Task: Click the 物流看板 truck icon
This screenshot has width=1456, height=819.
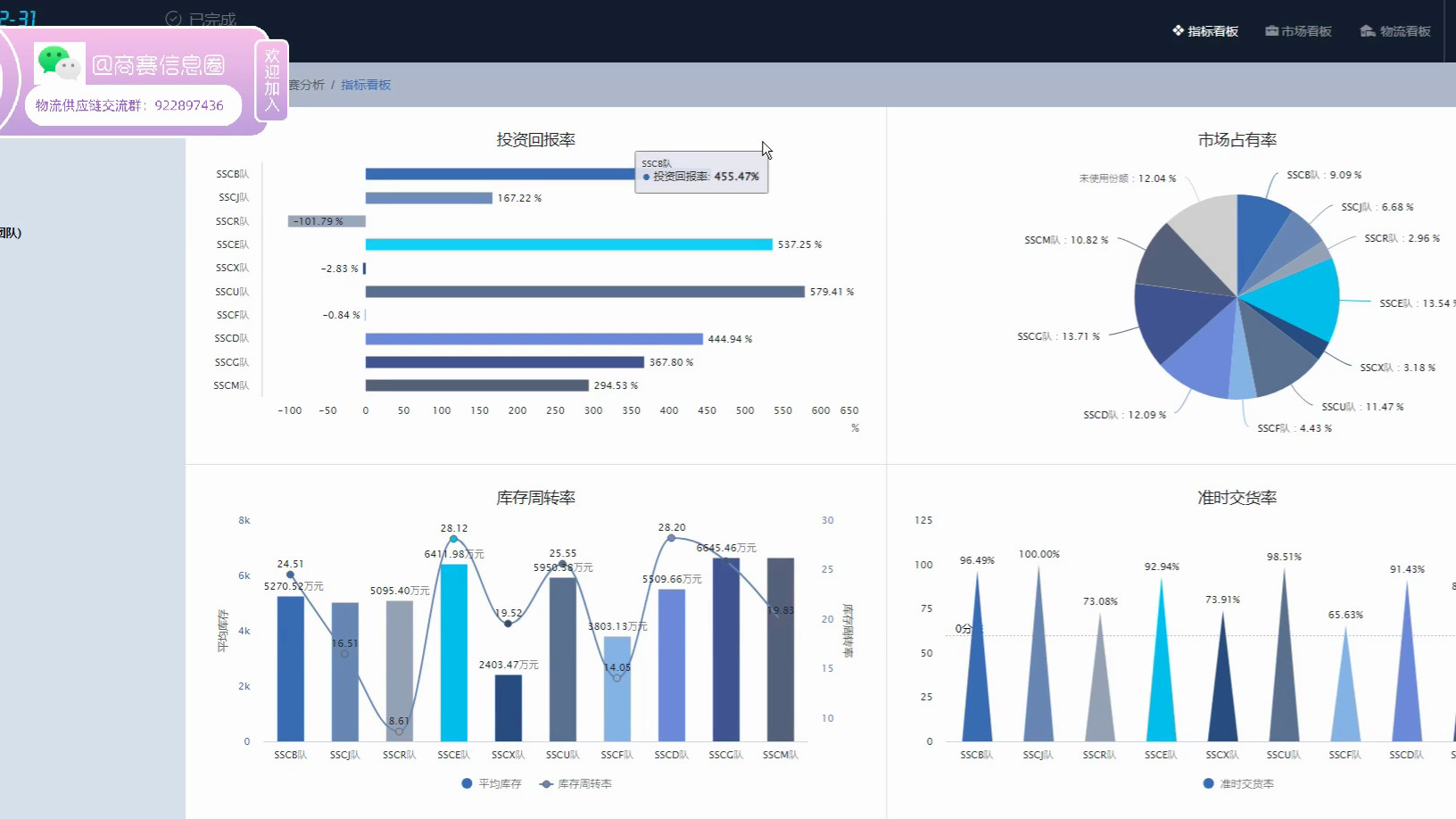Action: click(1368, 31)
